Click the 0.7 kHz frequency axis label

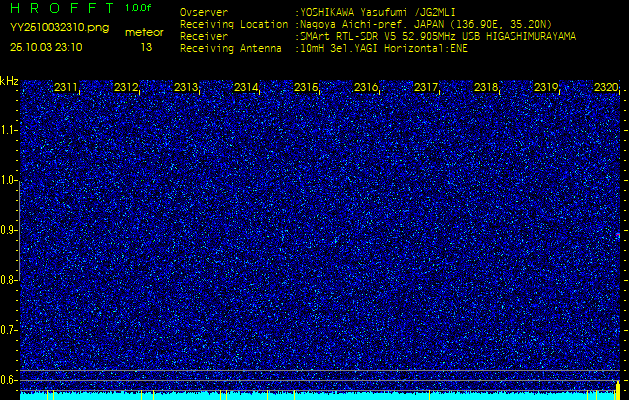(x=8, y=330)
